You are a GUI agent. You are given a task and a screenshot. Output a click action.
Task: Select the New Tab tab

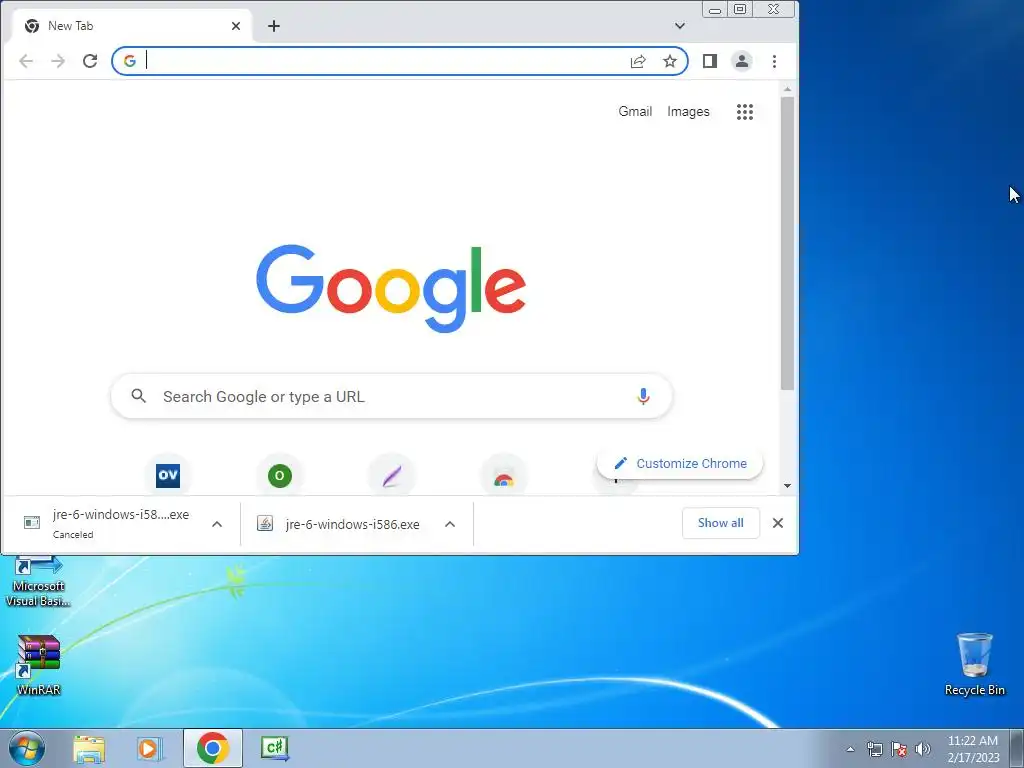click(133, 26)
